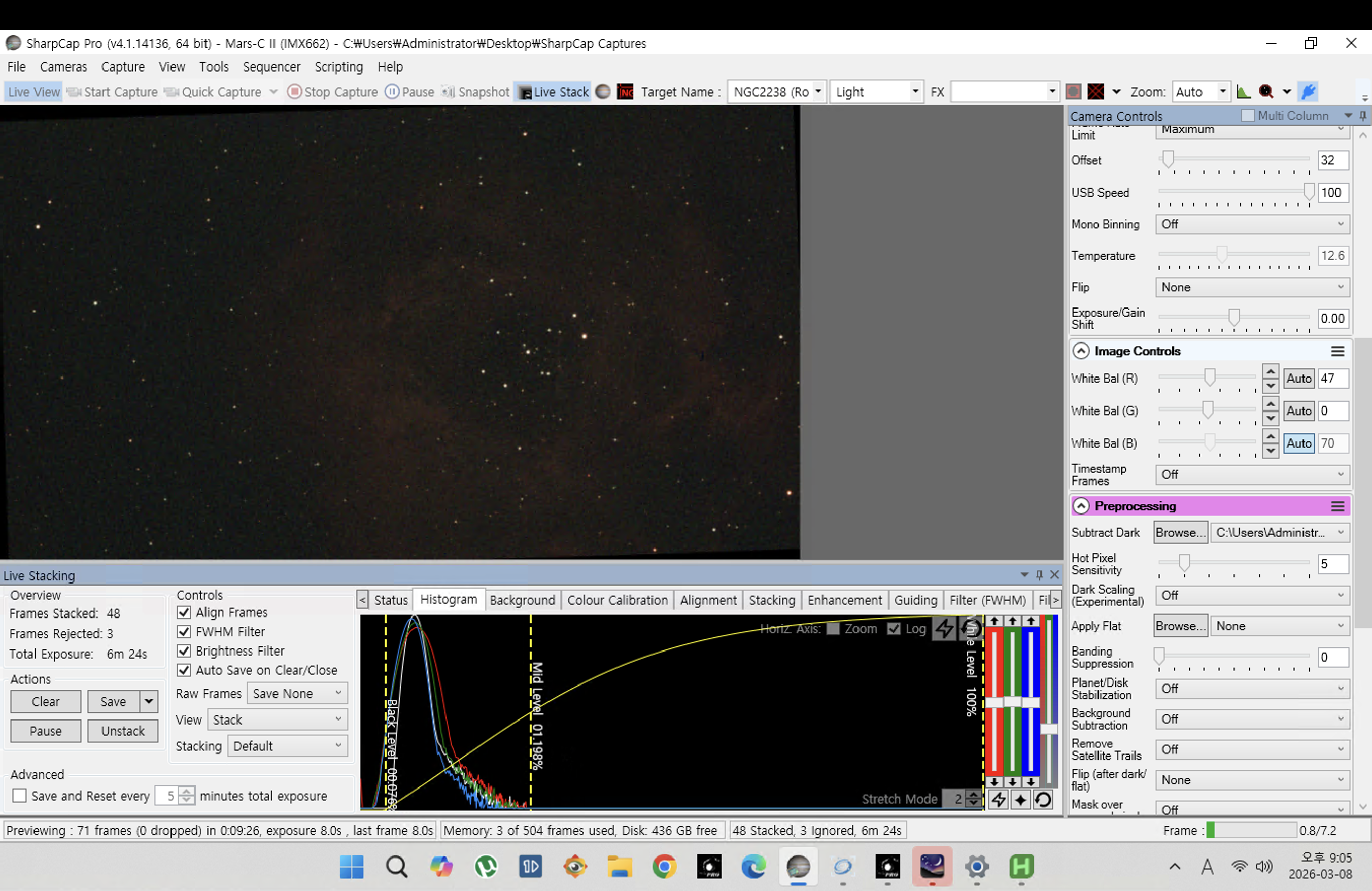Disable the Brightness Filter checkbox
The image size is (1372, 891).
[x=184, y=650]
